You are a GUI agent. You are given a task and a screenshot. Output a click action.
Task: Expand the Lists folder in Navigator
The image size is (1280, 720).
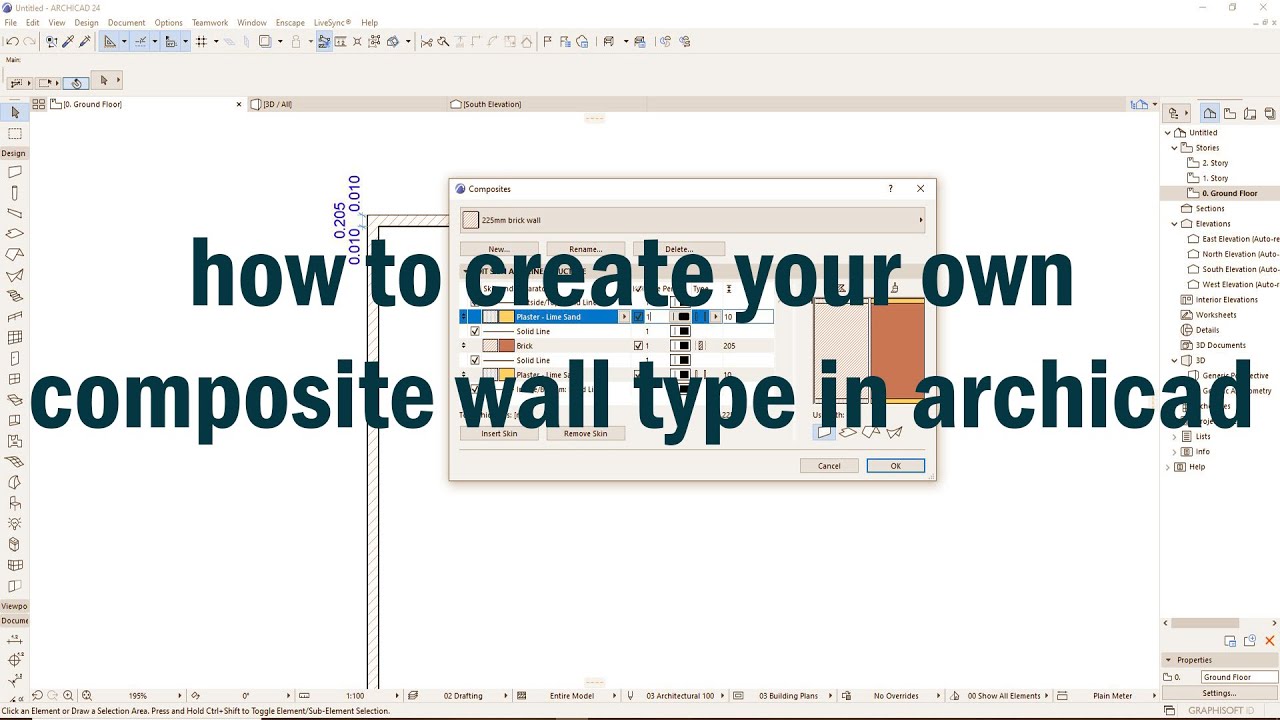pyautogui.click(x=1175, y=436)
